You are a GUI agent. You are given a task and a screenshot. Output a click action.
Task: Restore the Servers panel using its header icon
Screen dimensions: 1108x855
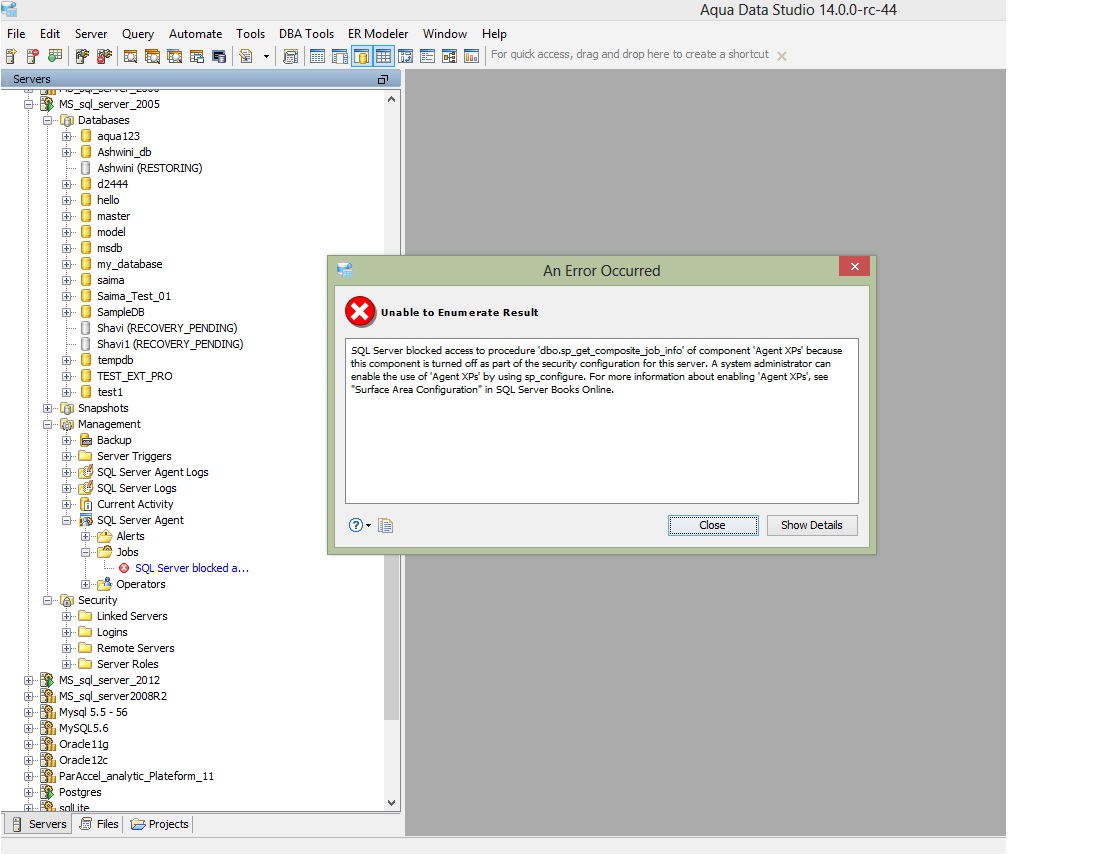tap(383, 79)
